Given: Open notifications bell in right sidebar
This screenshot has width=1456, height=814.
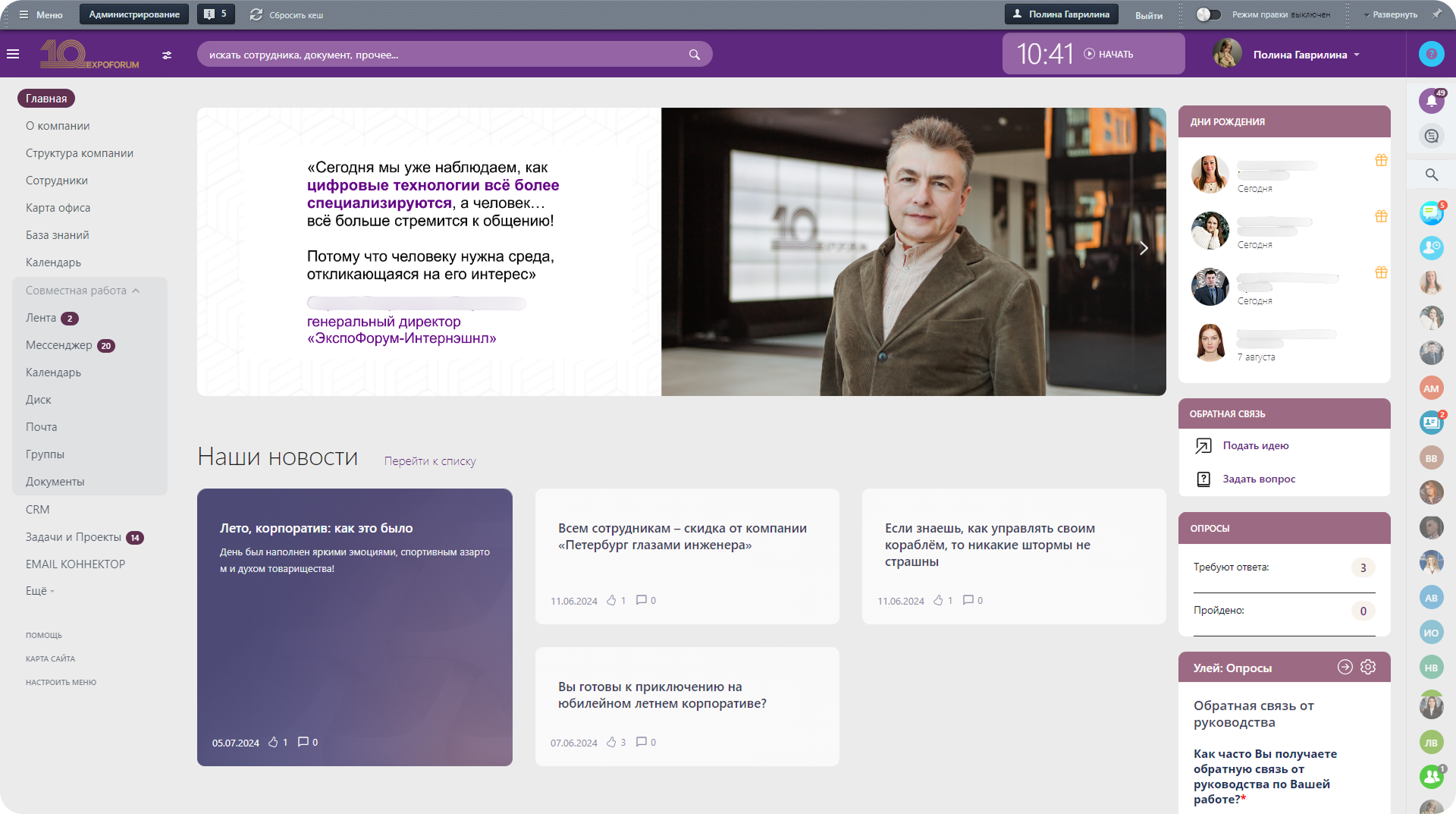Looking at the screenshot, I should 1431,101.
